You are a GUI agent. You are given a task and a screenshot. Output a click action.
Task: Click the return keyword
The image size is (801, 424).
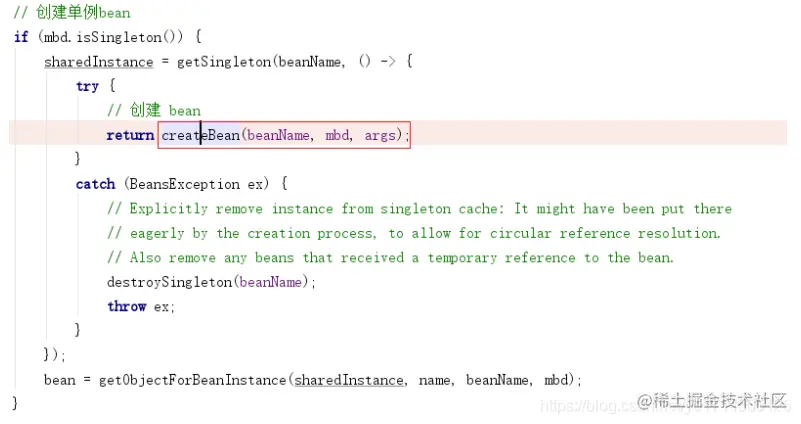click(x=130, y=135)
